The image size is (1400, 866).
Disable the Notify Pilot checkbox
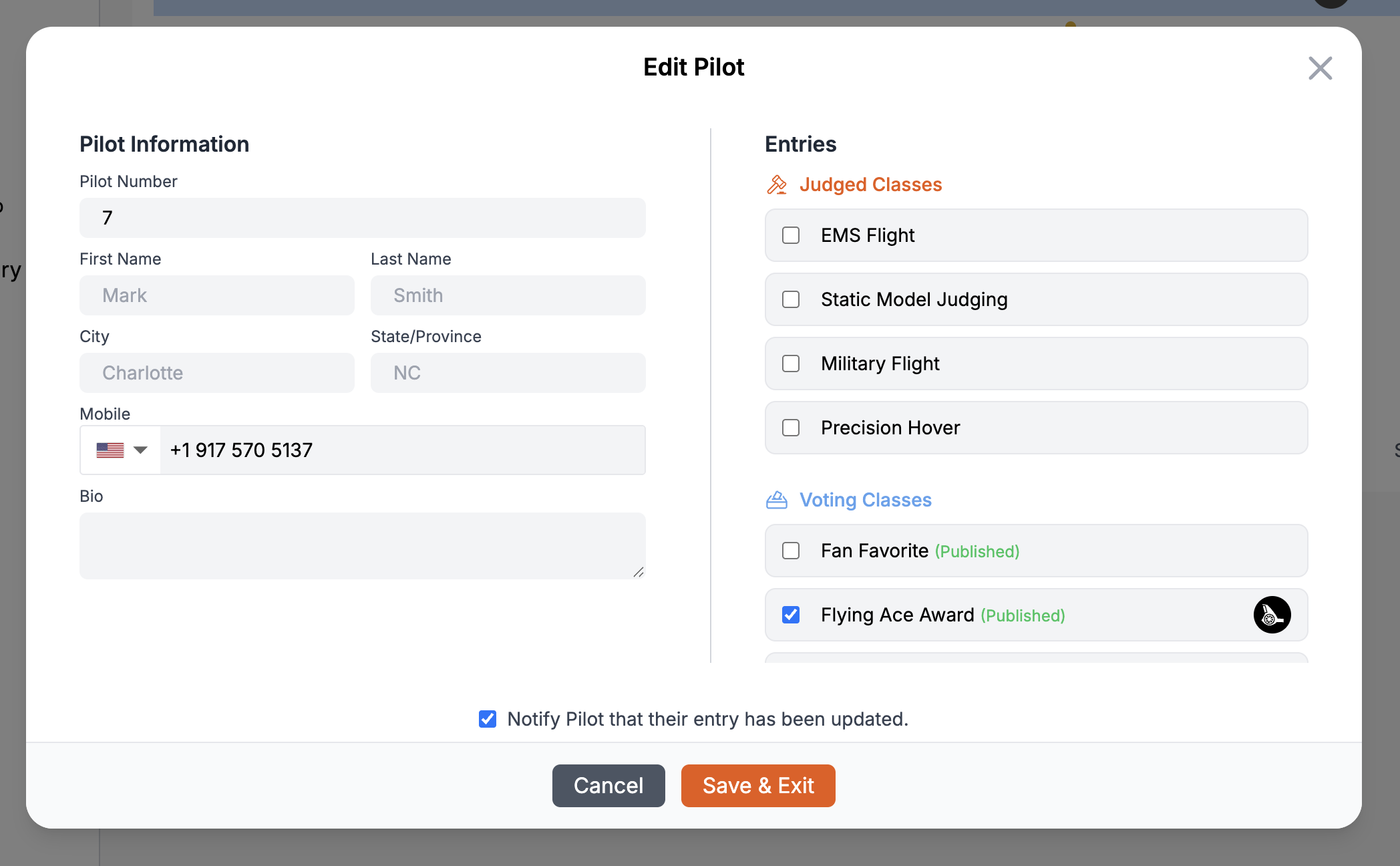488,719
